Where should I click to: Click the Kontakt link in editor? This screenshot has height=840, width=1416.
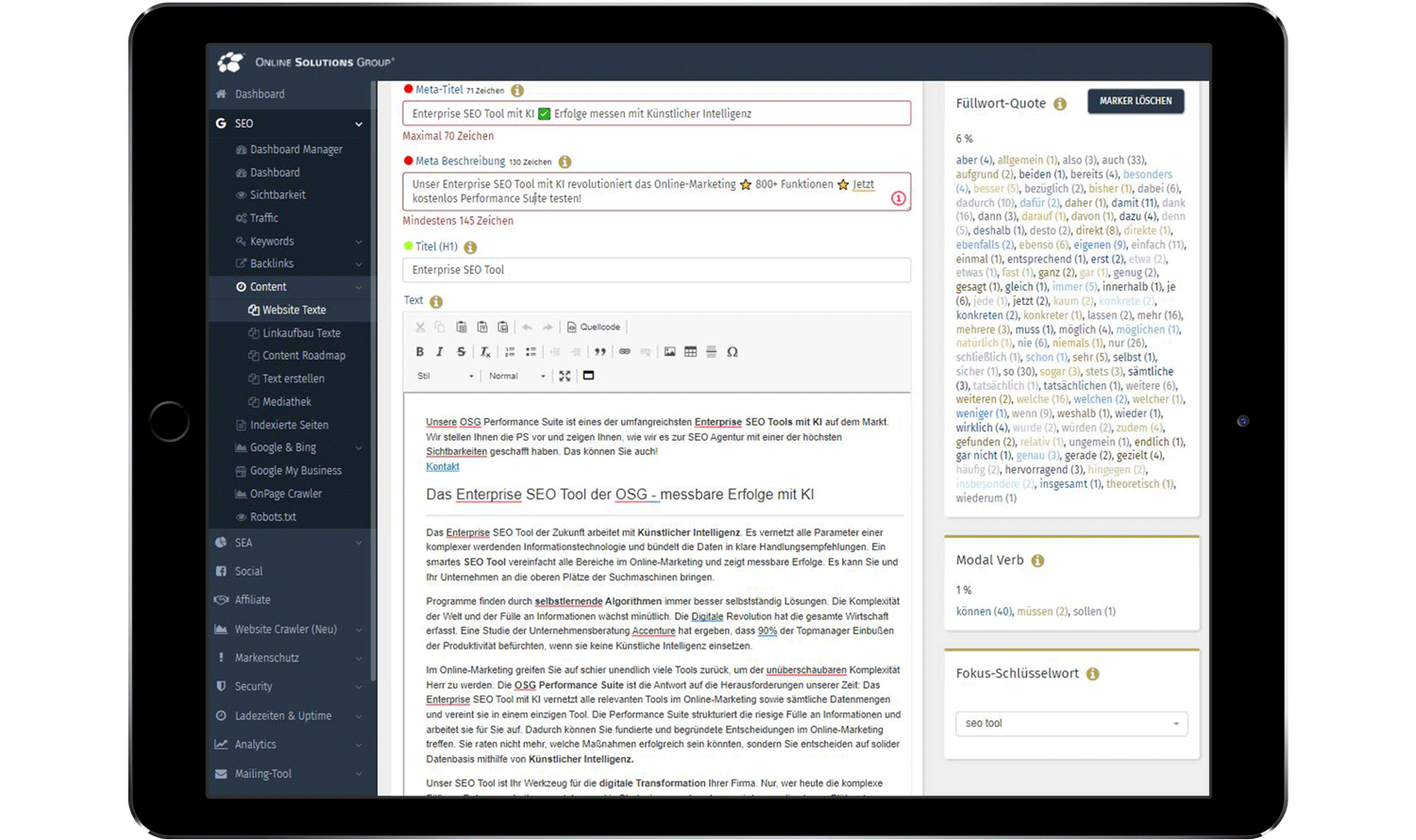pos(443,466)
